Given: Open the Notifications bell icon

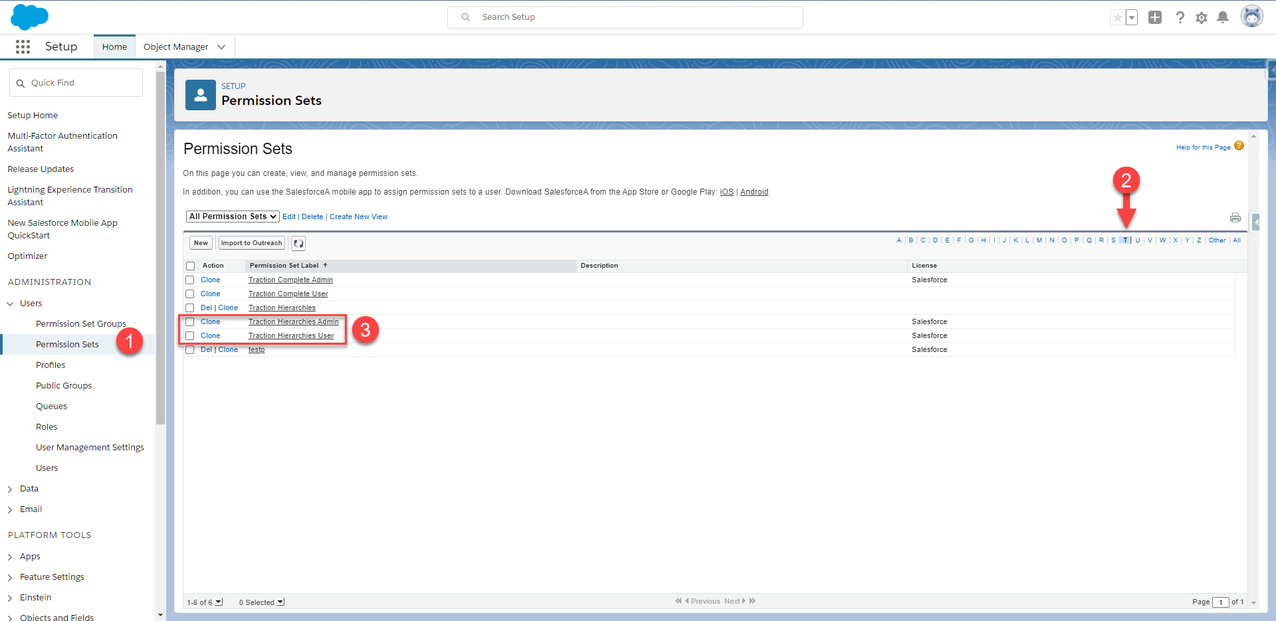Looking at the screenshot, I should coord(1222,17).
